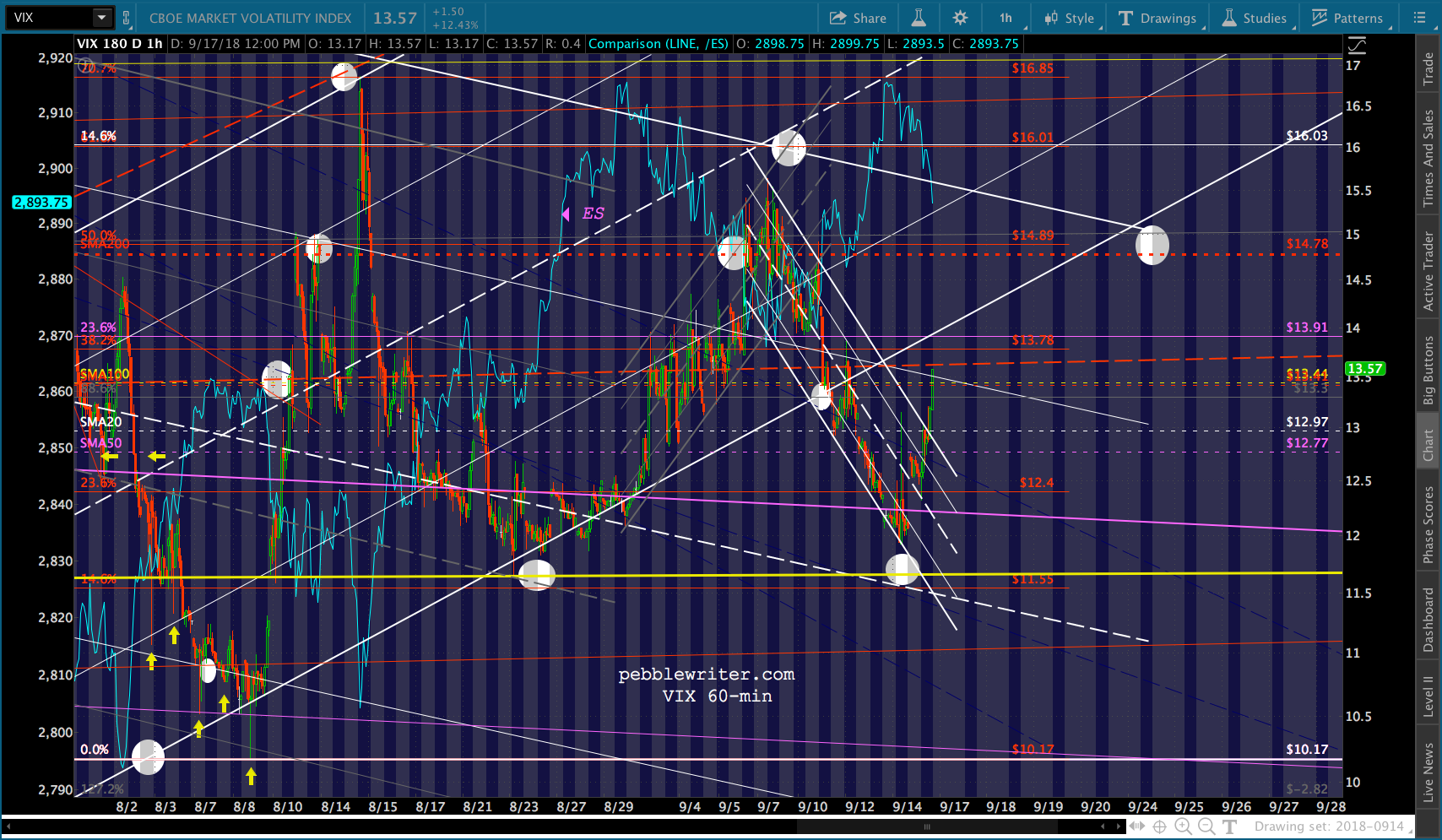This screenshot has height=840, width=1442.
Task: Click the horizontal expand arrows icon
Action: pyautogui.click(x=1137, y=826)
